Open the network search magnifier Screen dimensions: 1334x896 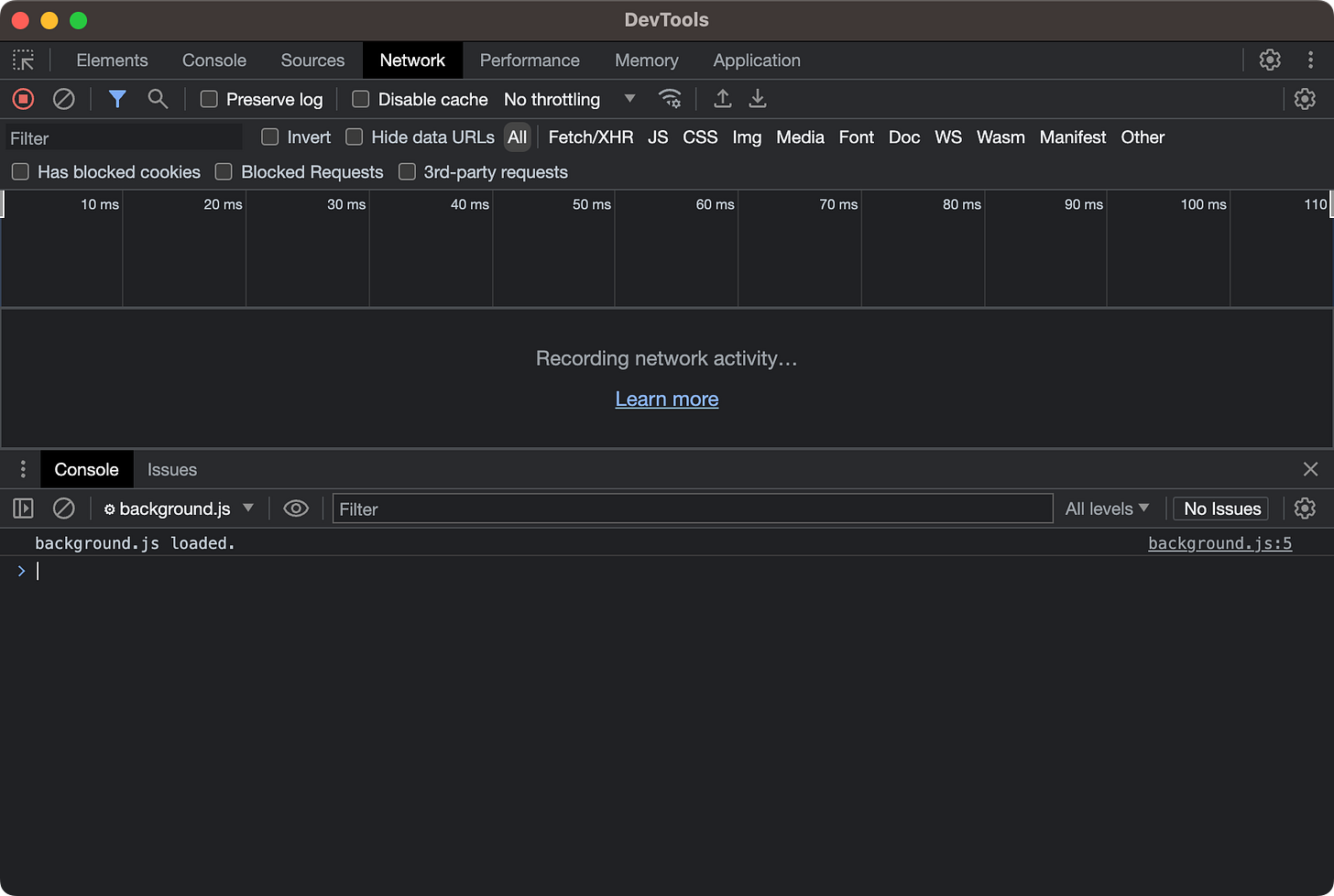click(158, 99)
